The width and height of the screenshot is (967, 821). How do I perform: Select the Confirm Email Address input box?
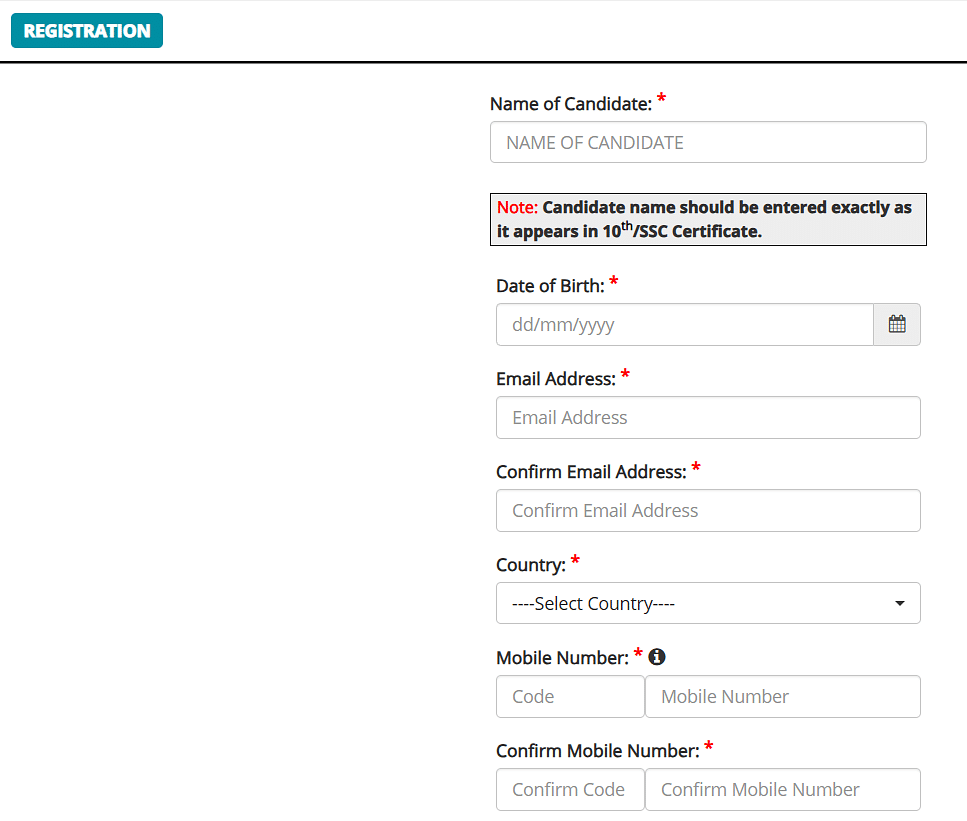tap(708, 510)
